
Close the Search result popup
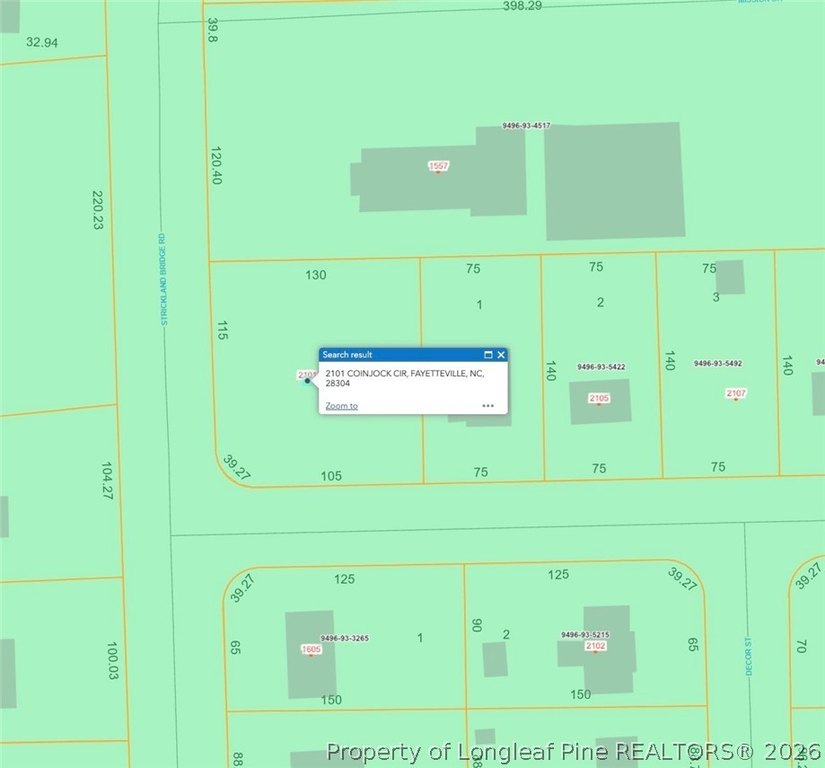[x=501, y=355]
